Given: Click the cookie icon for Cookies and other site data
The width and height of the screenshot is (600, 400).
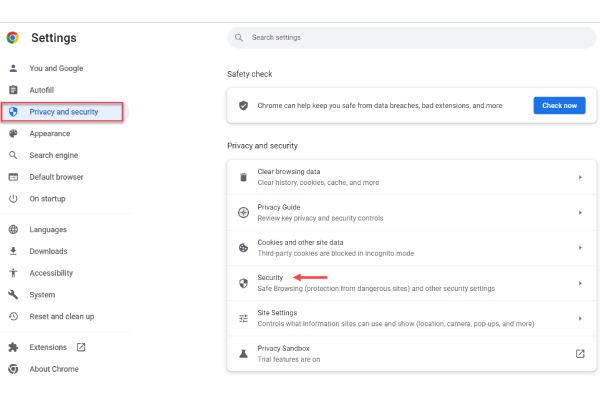Looking at the screenshot, I should (243, 248).
